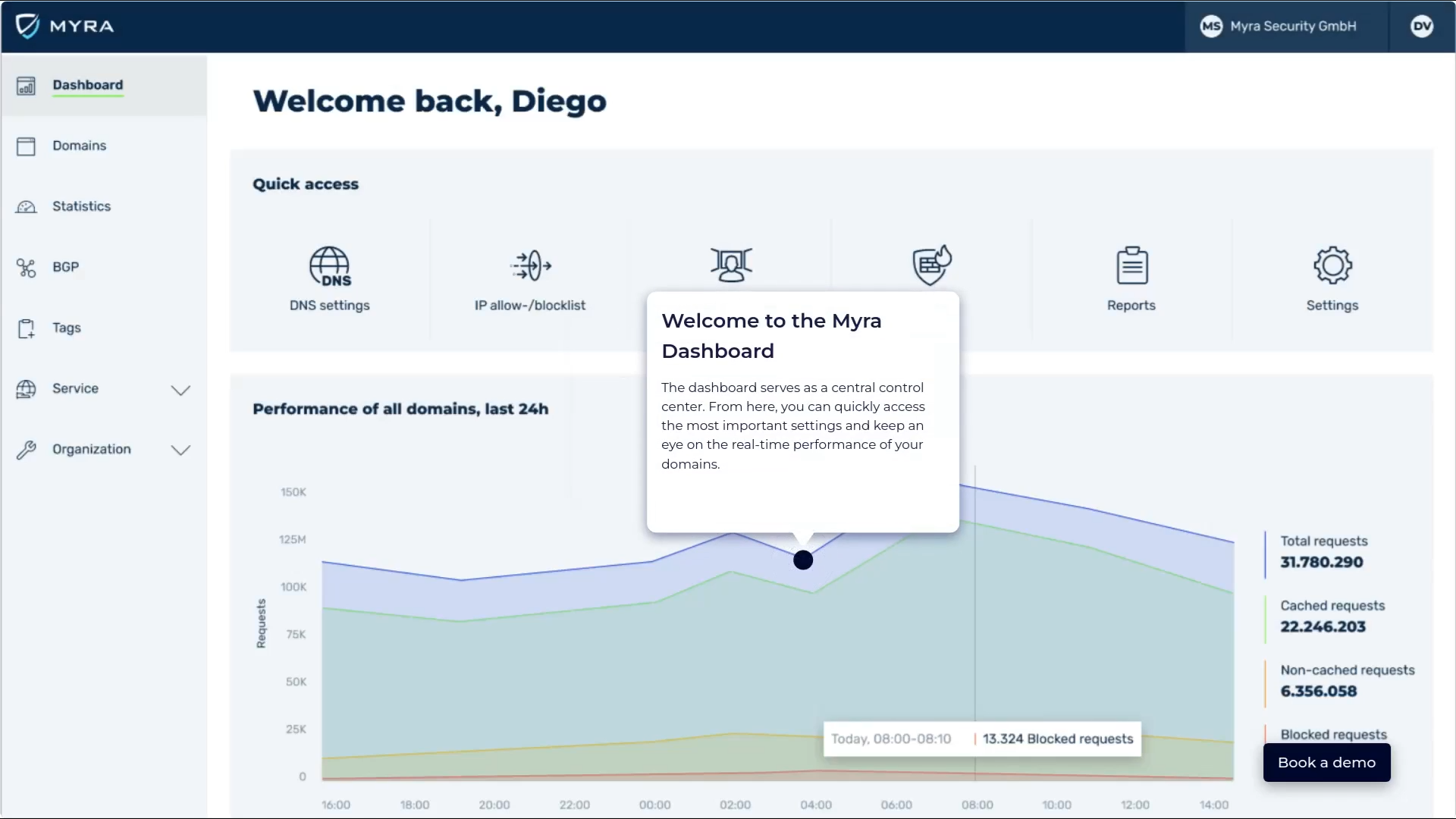Dismiss the Welcome to Myra Dashboard tooltip
1456x819 pixels.
point(802,409)
